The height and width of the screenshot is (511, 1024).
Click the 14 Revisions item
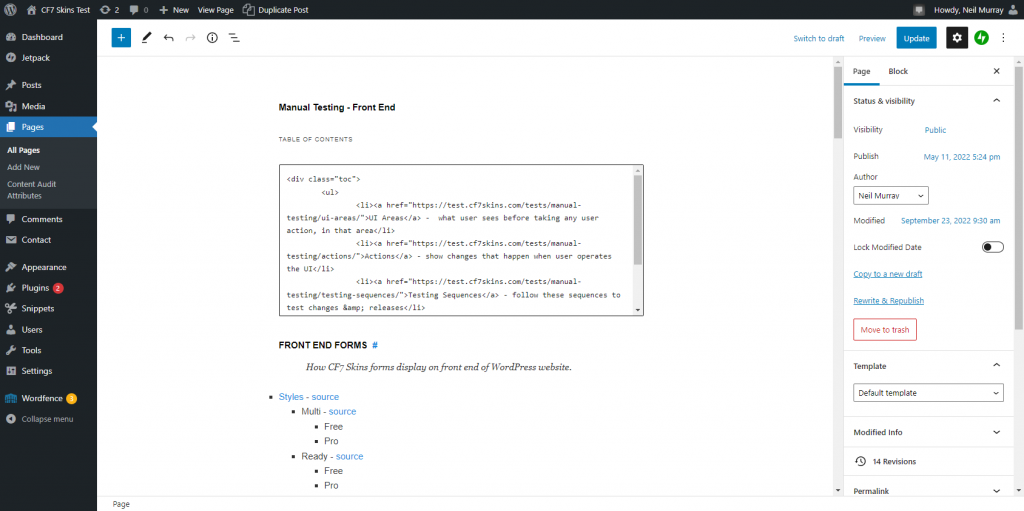[892, 461]
